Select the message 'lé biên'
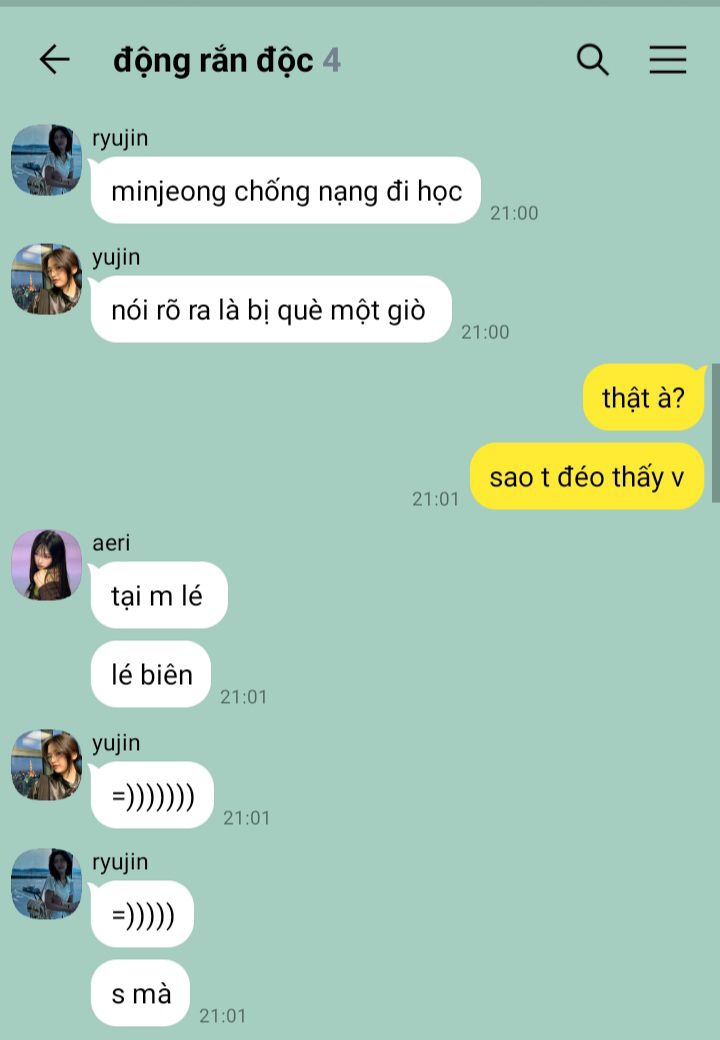This screenshot has width=720, height=1040. pos(151,674)
